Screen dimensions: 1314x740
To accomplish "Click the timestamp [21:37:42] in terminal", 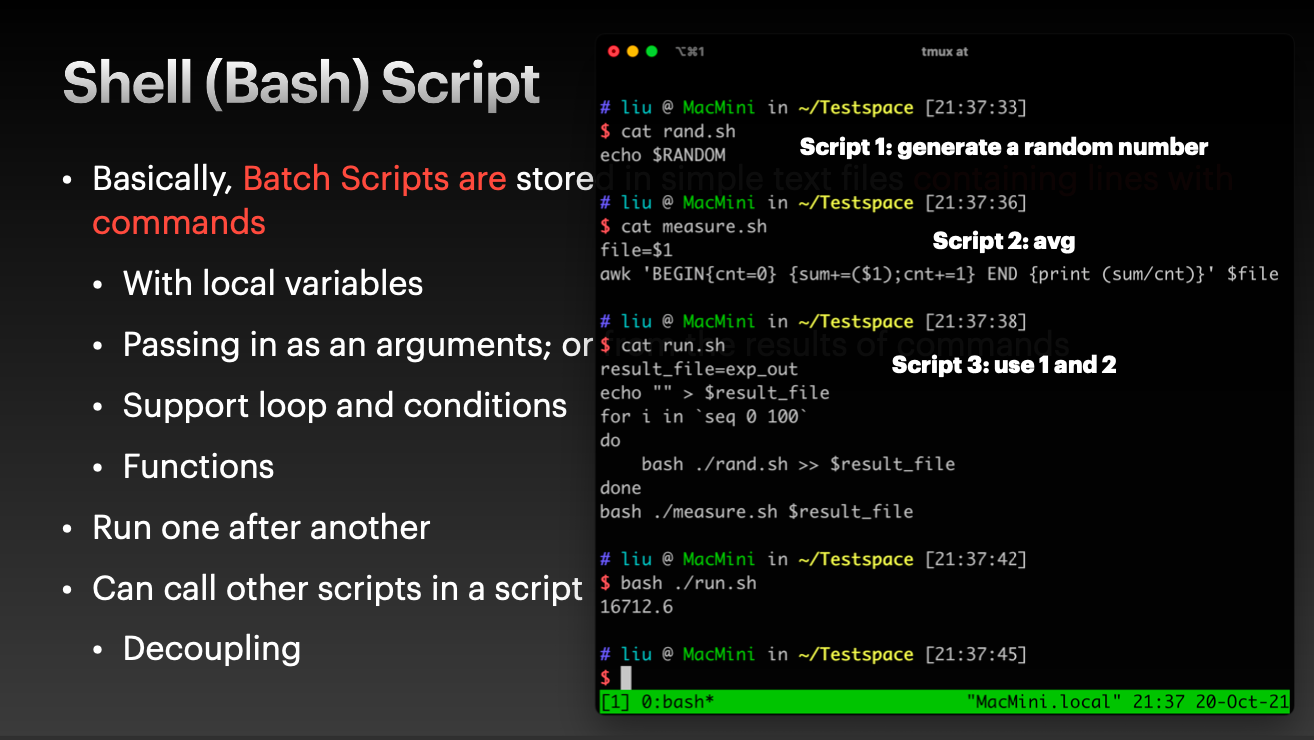I will 976,559.
